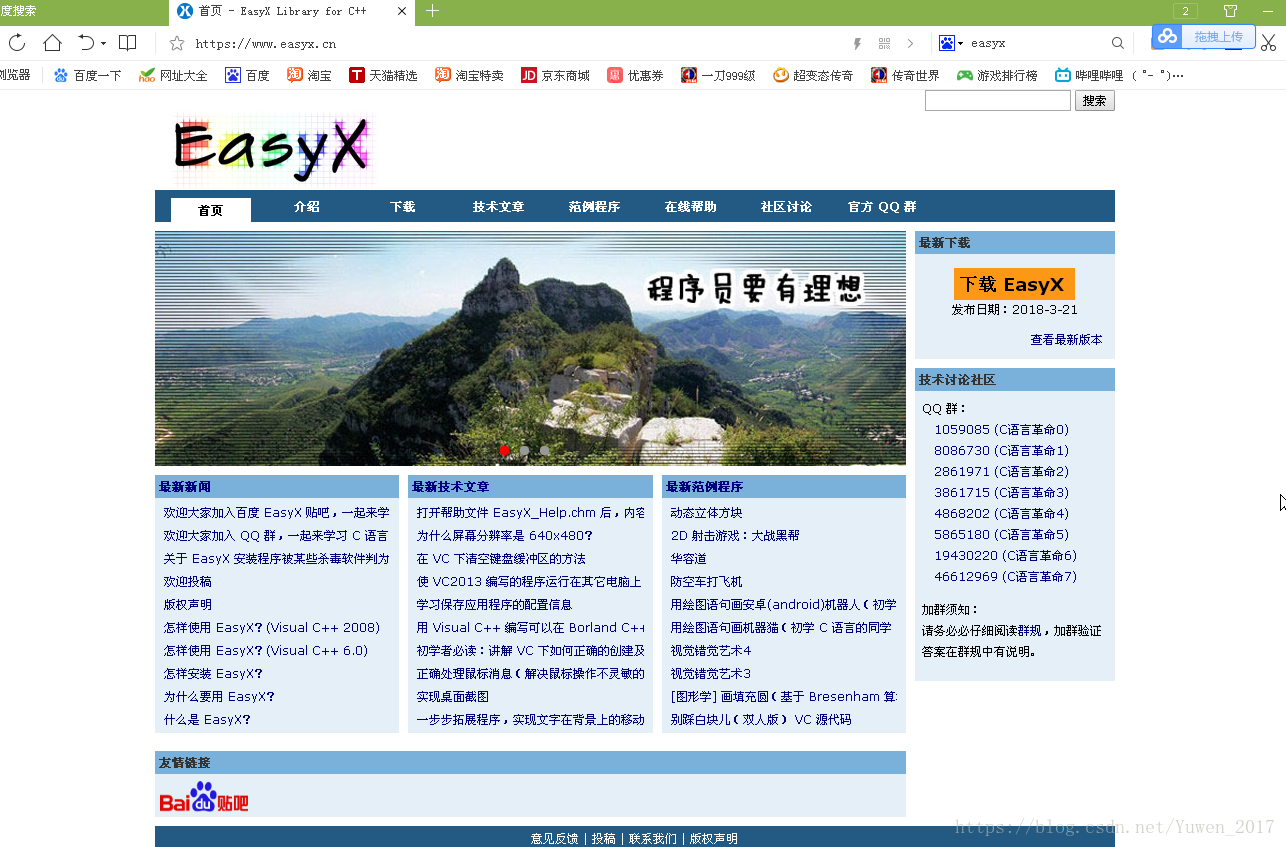Open the shirt-shaped skin icon in the title bar
Image resolution: width=1286 pixels, height=847 pixels.
tap(1231, 11)
